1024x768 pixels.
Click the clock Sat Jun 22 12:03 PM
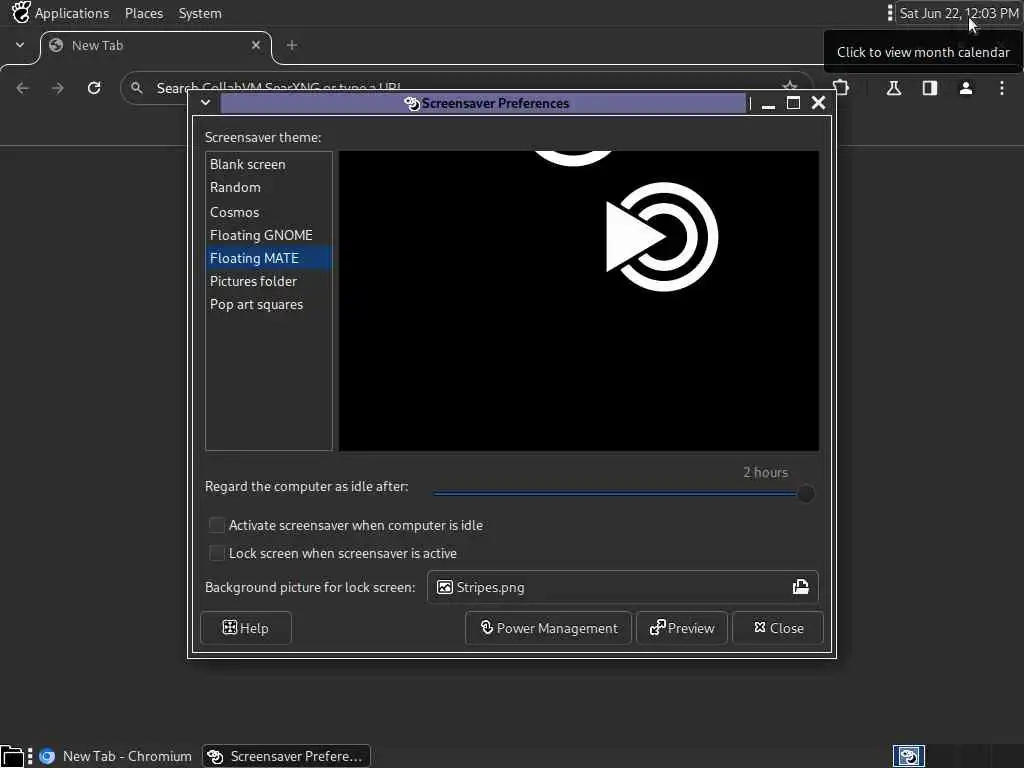point(959,13)
